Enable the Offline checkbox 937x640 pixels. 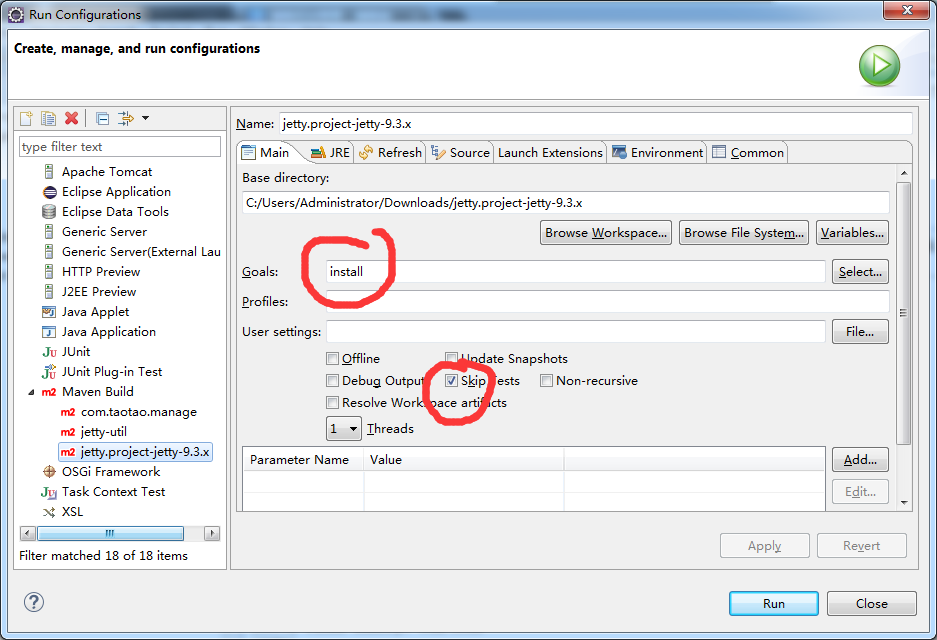(x=332, y=359)
